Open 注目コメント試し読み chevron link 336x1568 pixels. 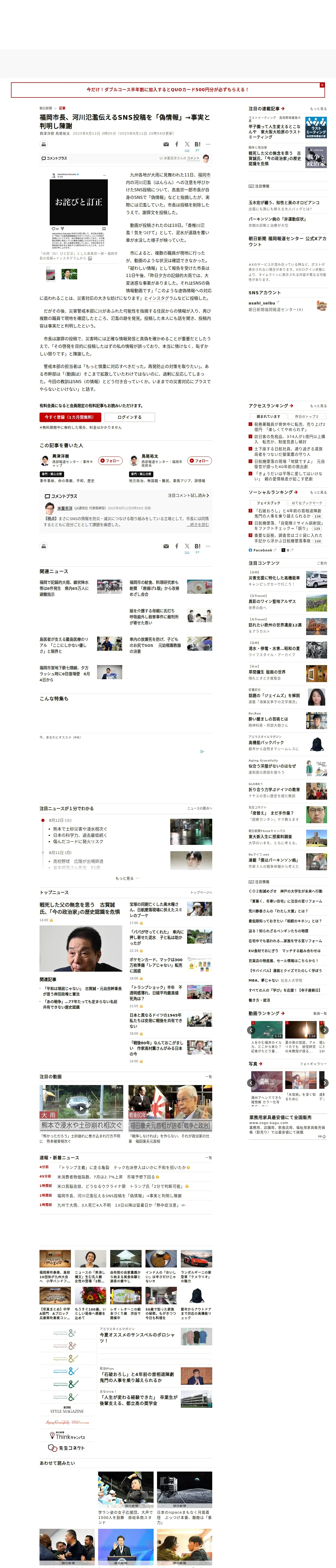pos(188,495)
